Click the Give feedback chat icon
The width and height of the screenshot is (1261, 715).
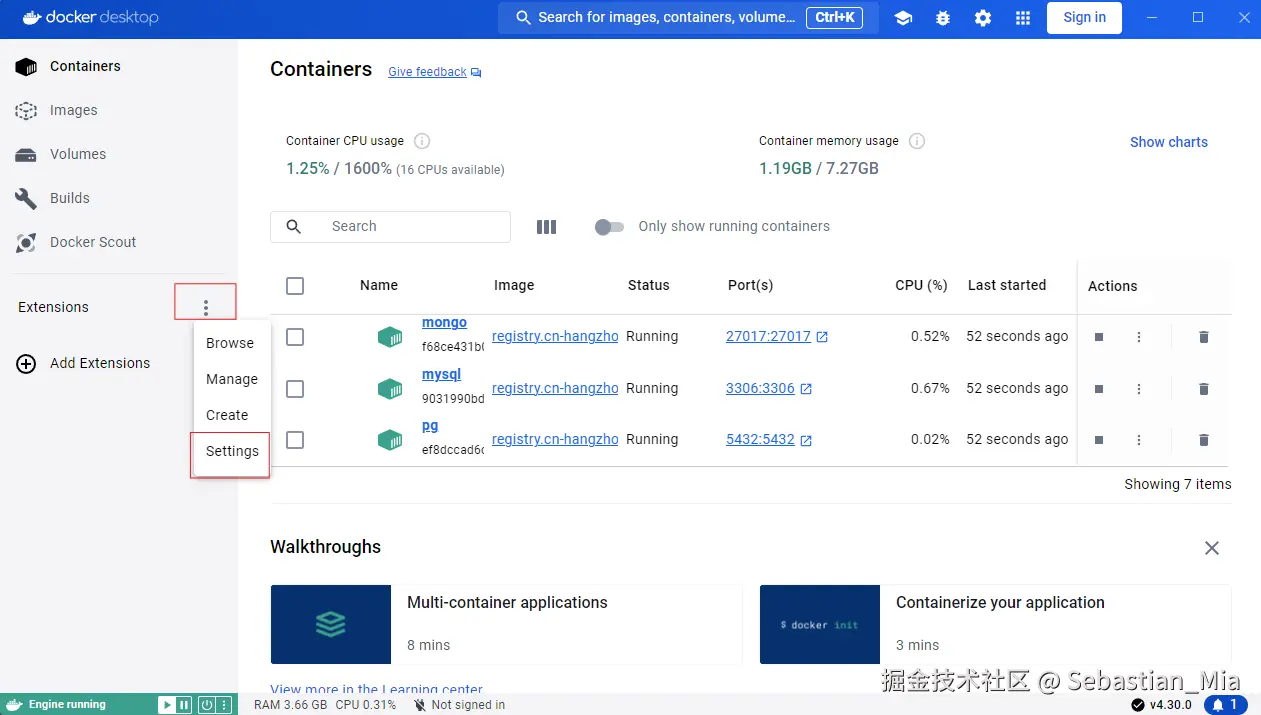pyautogui.click(x=476, y=72)
